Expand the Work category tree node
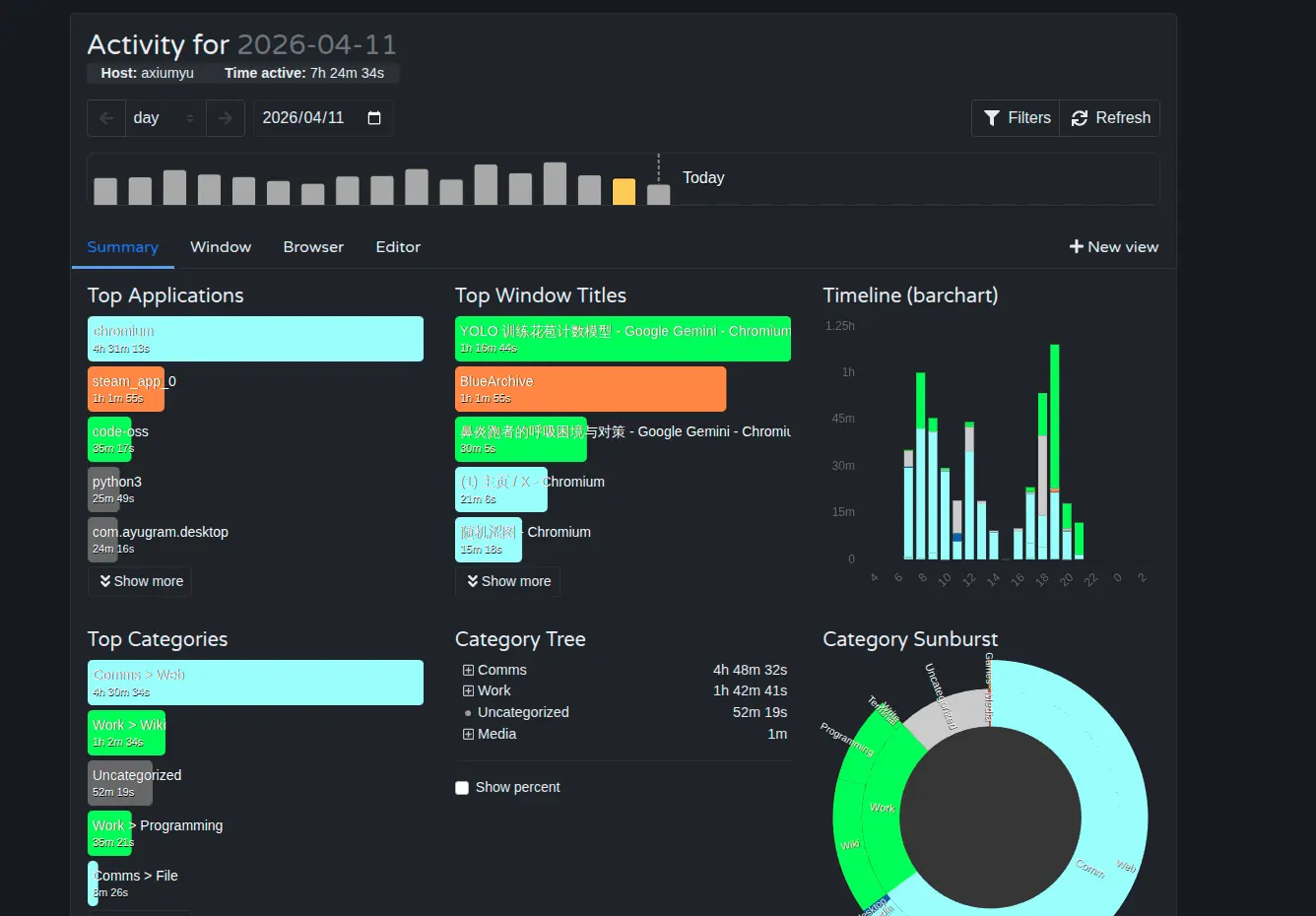Screen dimensions: 1316x916 [468, 691]
